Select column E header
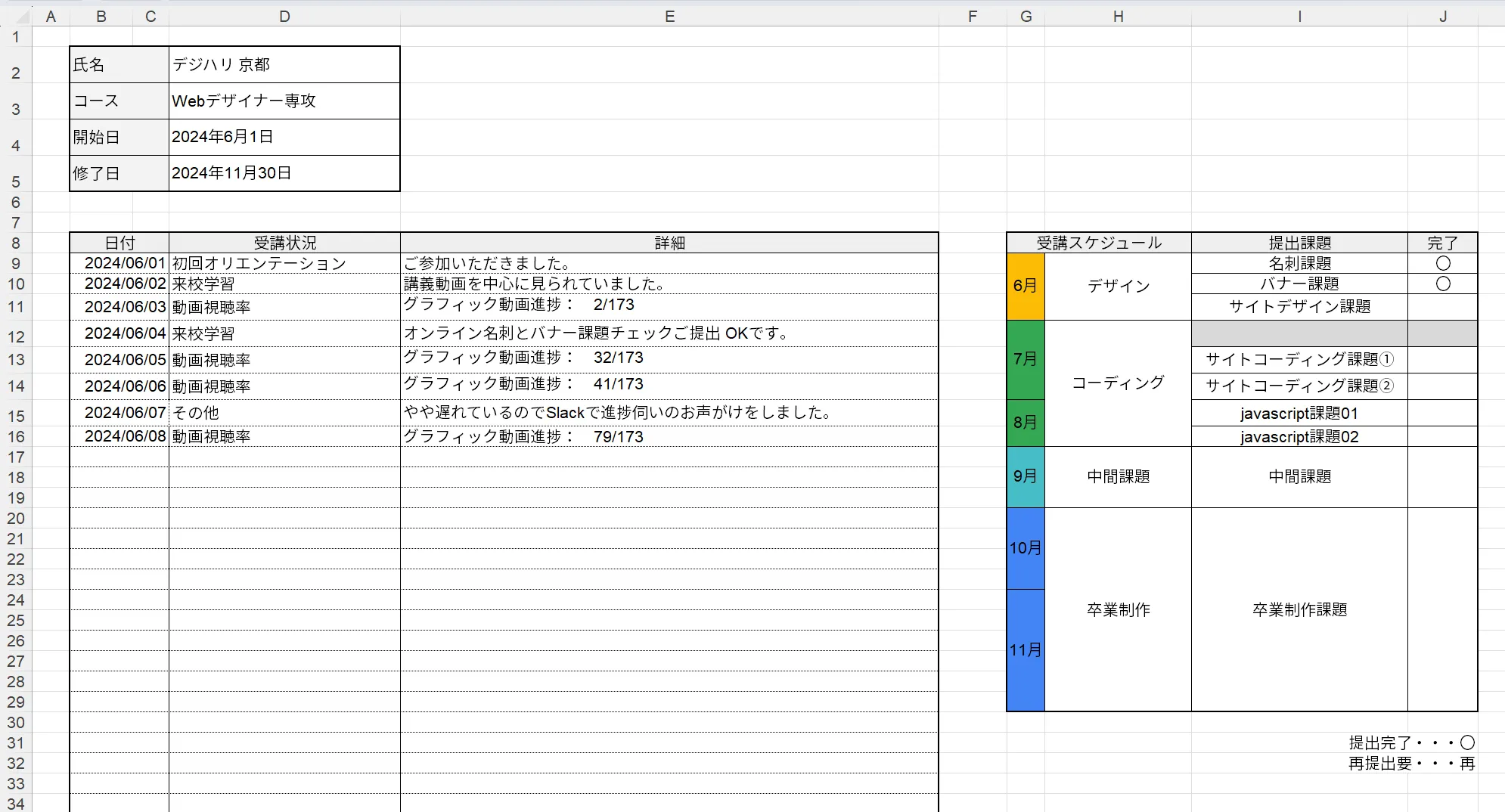 (x=669, y=17)
